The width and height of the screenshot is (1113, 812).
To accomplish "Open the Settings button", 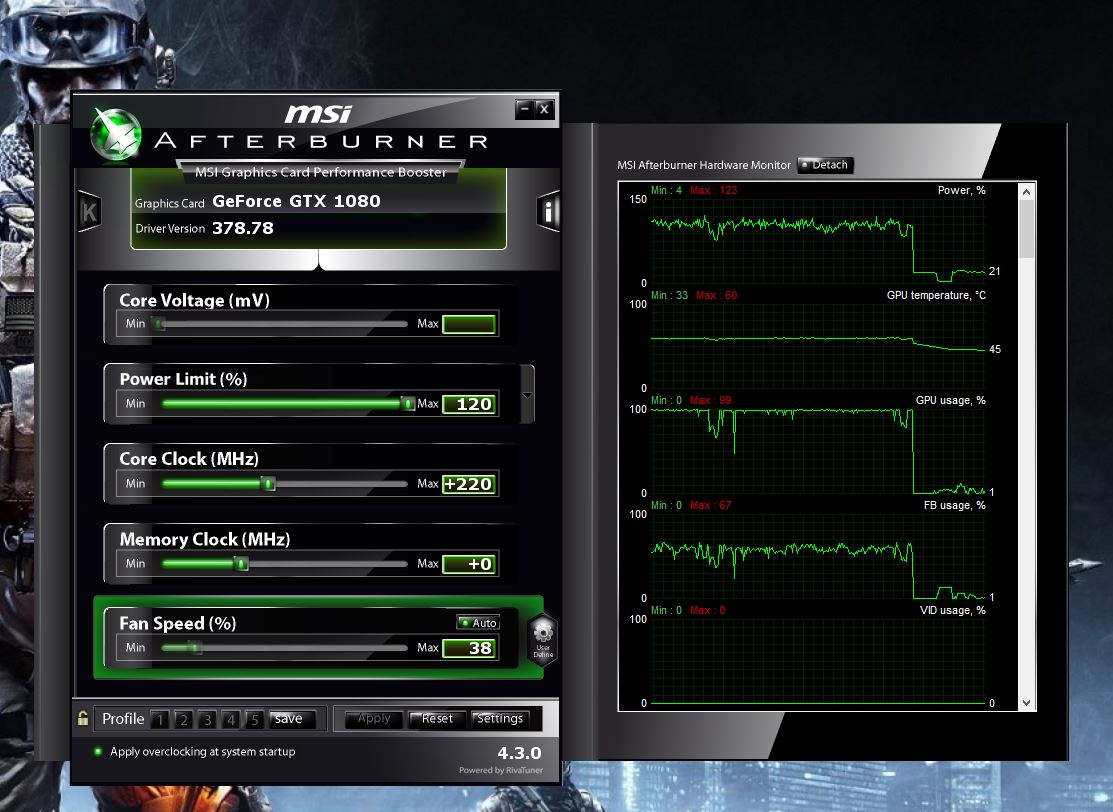I will click(x=500, y=719).
